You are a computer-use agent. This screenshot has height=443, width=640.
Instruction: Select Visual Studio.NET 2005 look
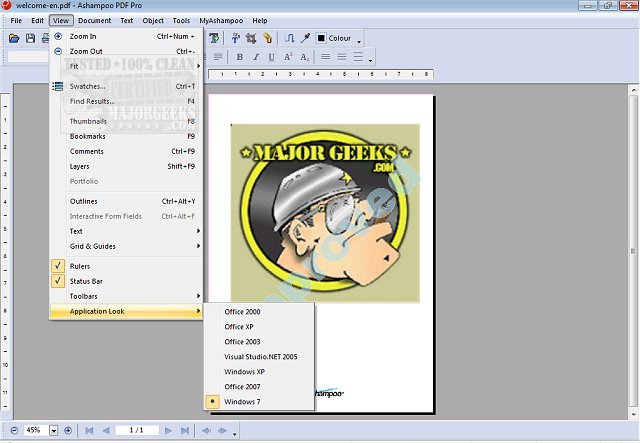pos(259,356)
